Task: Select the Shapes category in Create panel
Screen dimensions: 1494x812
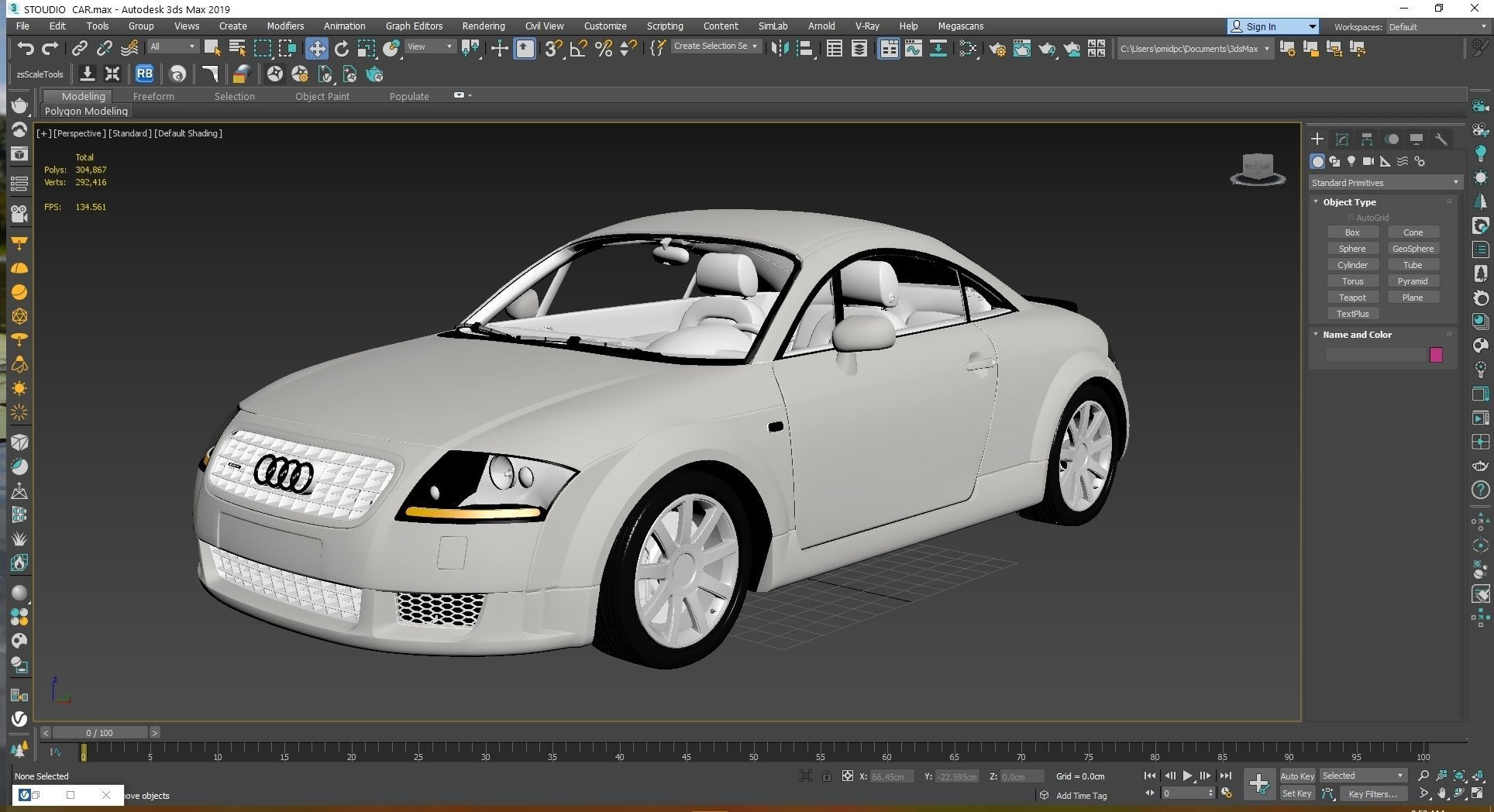Action: pos(1334,161)
